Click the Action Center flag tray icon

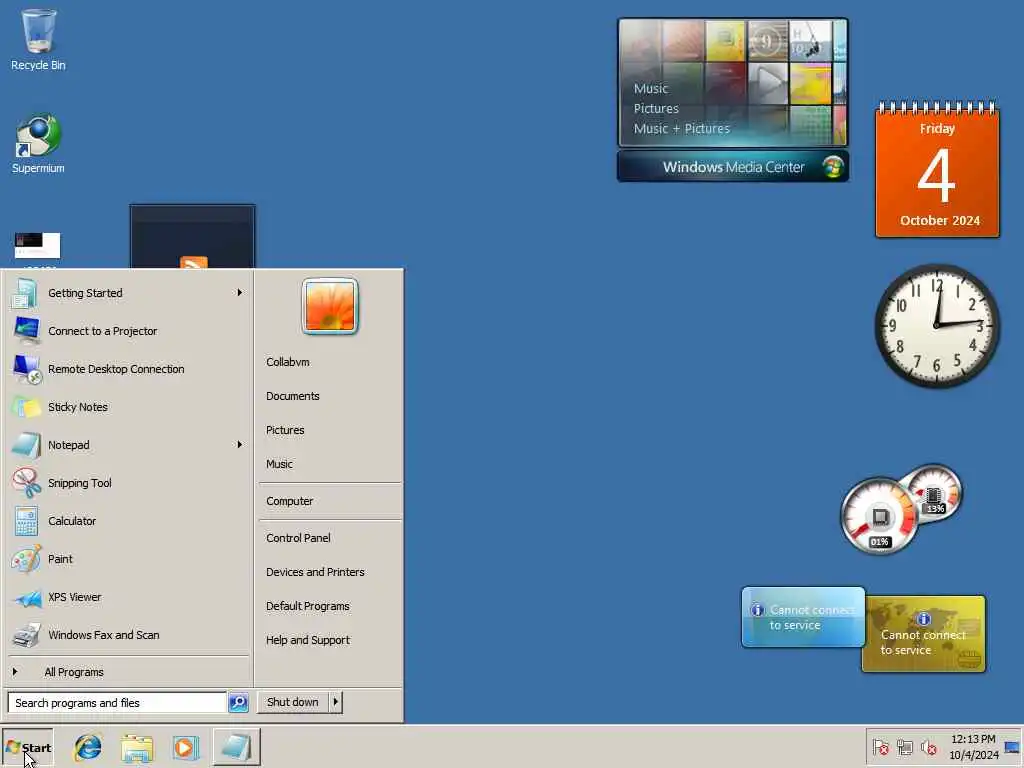click(x=880, y=747)
